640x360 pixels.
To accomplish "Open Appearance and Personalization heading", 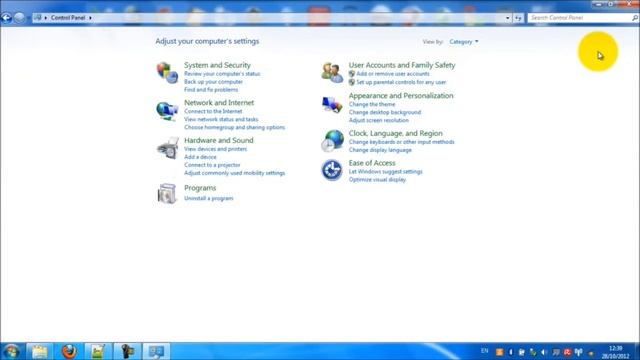I will point(401,96).
